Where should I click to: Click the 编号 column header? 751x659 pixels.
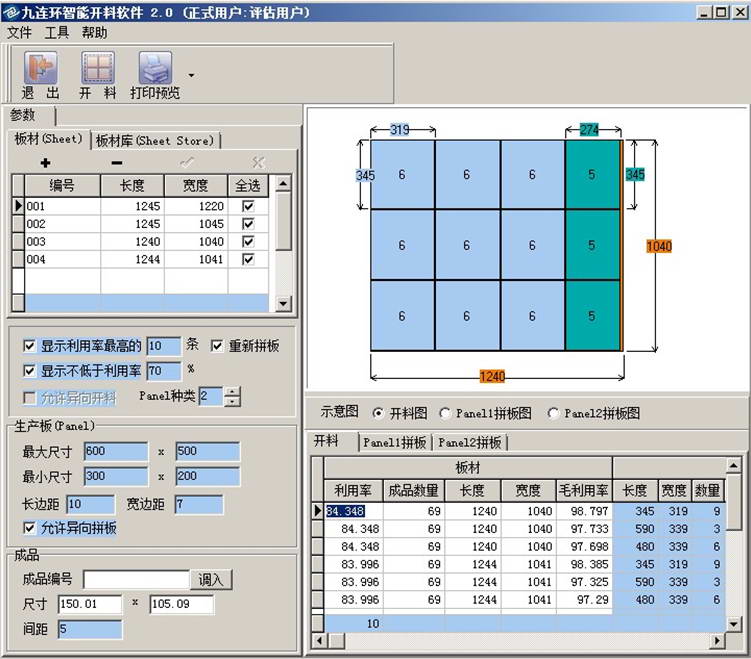pyautogui.click(x=62, y=185)
